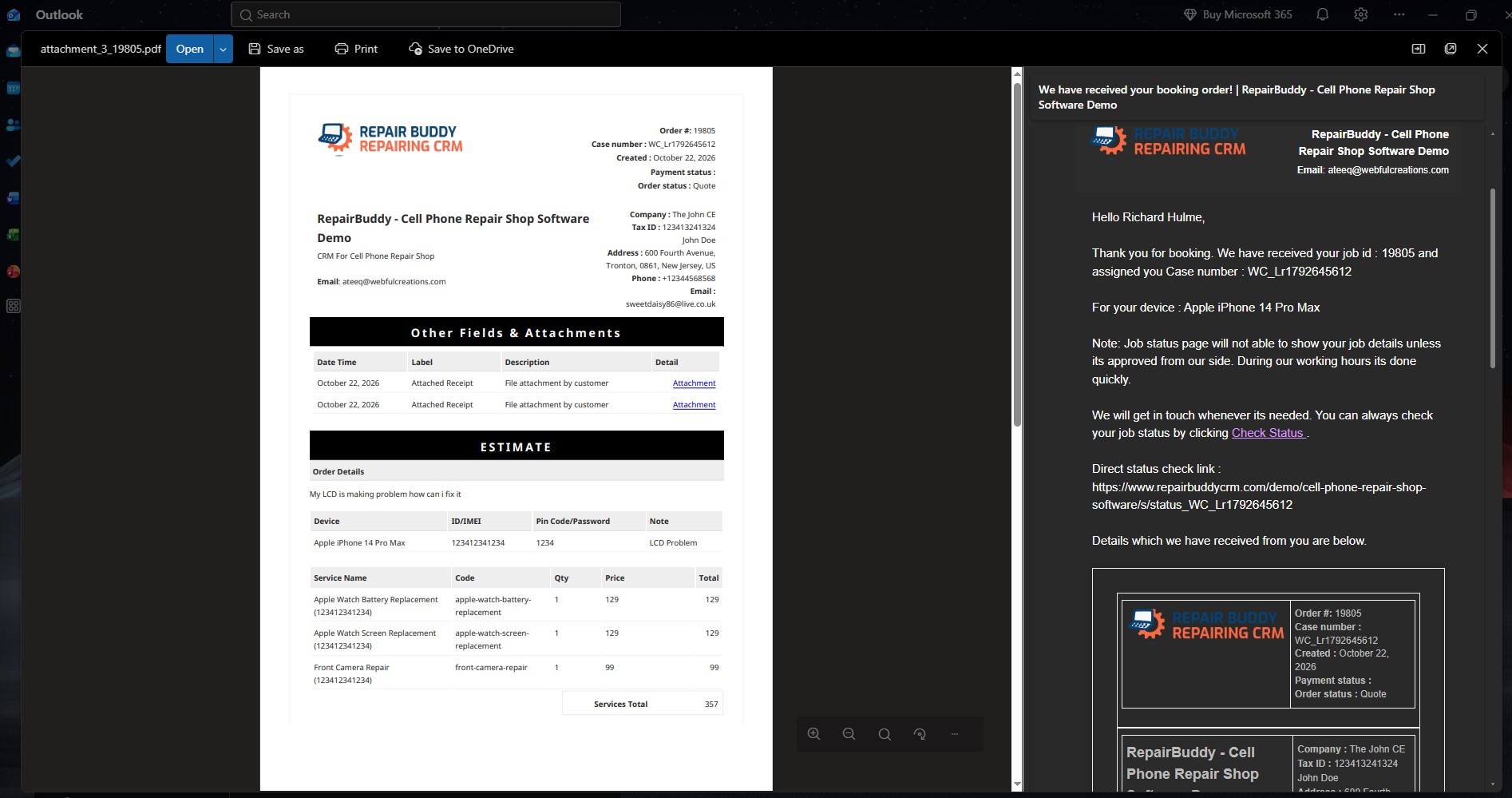Click the Check Status link in email

[1268, 433]
